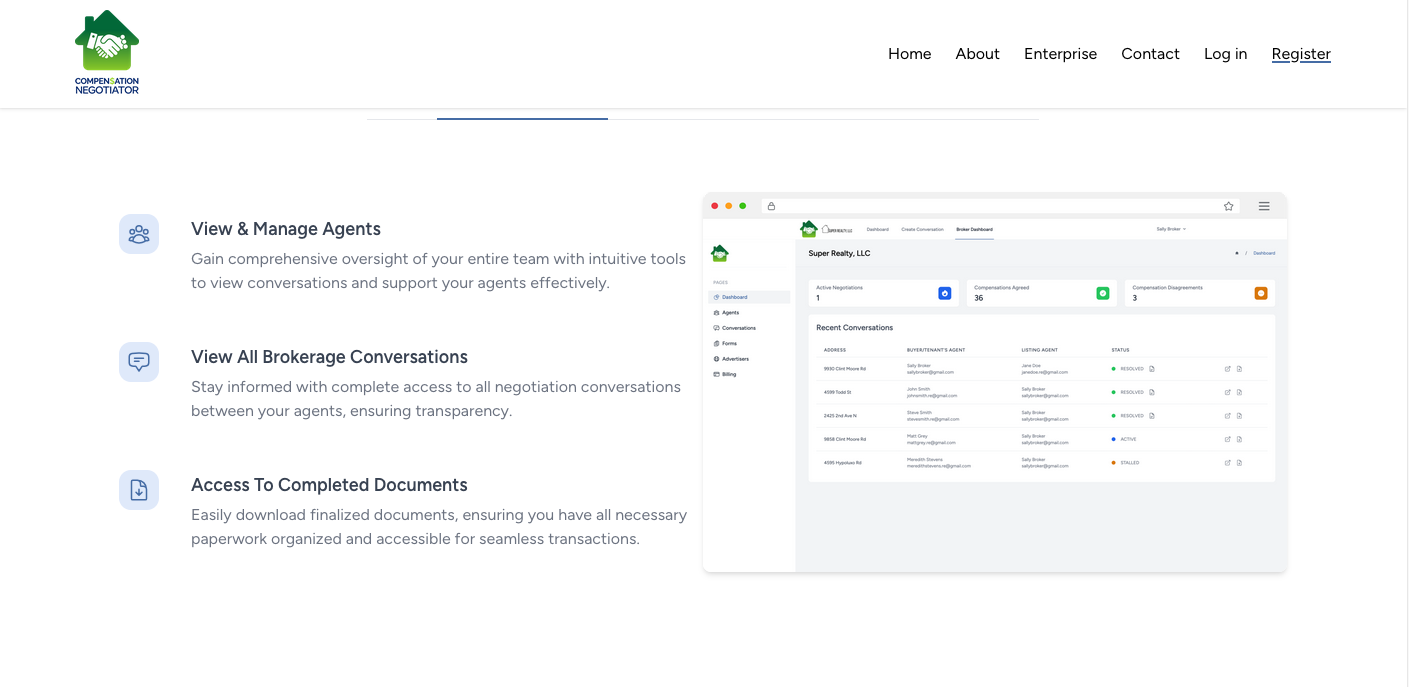
Task: Open the About page
Action: (x=977, y=54)
